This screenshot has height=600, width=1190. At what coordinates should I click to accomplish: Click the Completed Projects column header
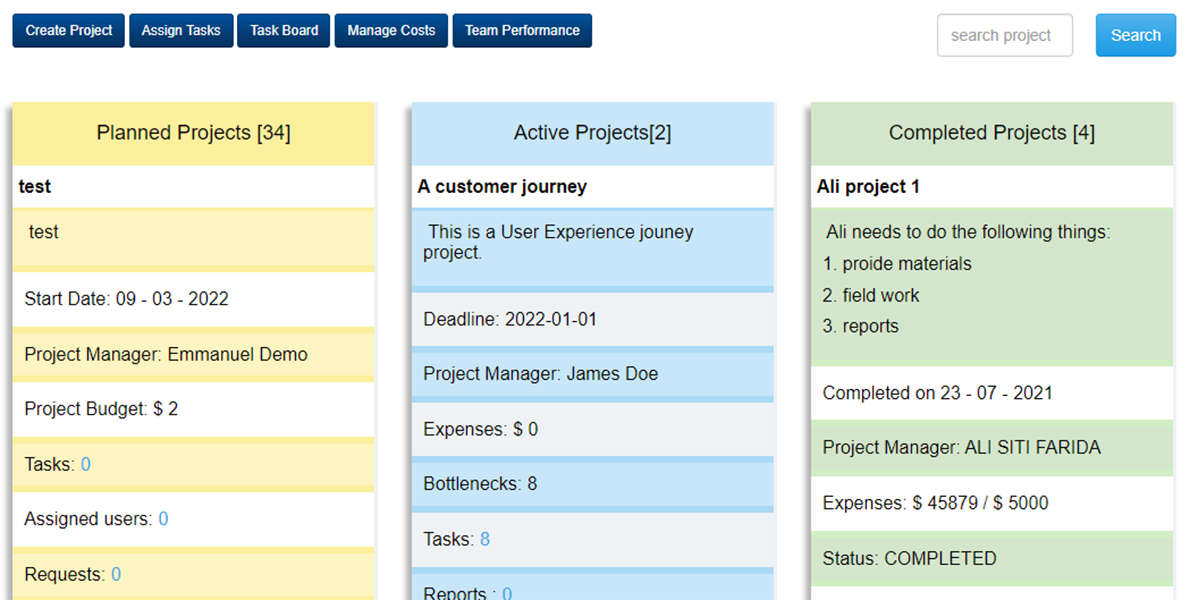point(991,132)
